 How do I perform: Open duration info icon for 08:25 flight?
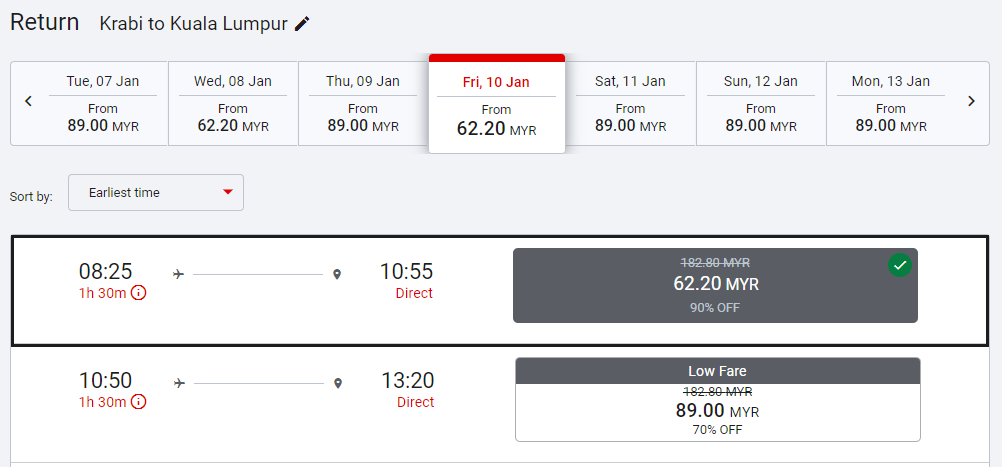tap(139, 293)
